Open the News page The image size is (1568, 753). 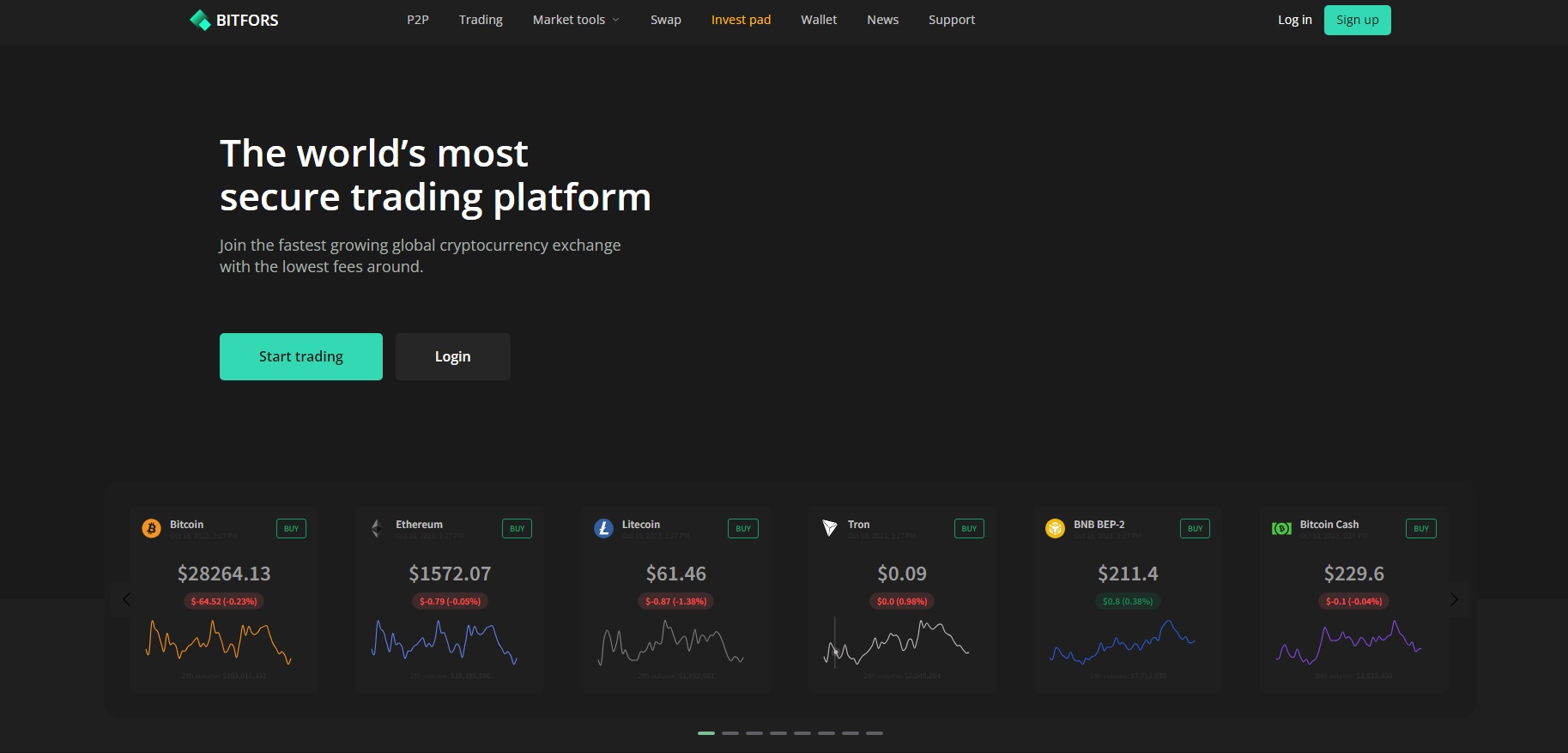click(x=882, y=20)
